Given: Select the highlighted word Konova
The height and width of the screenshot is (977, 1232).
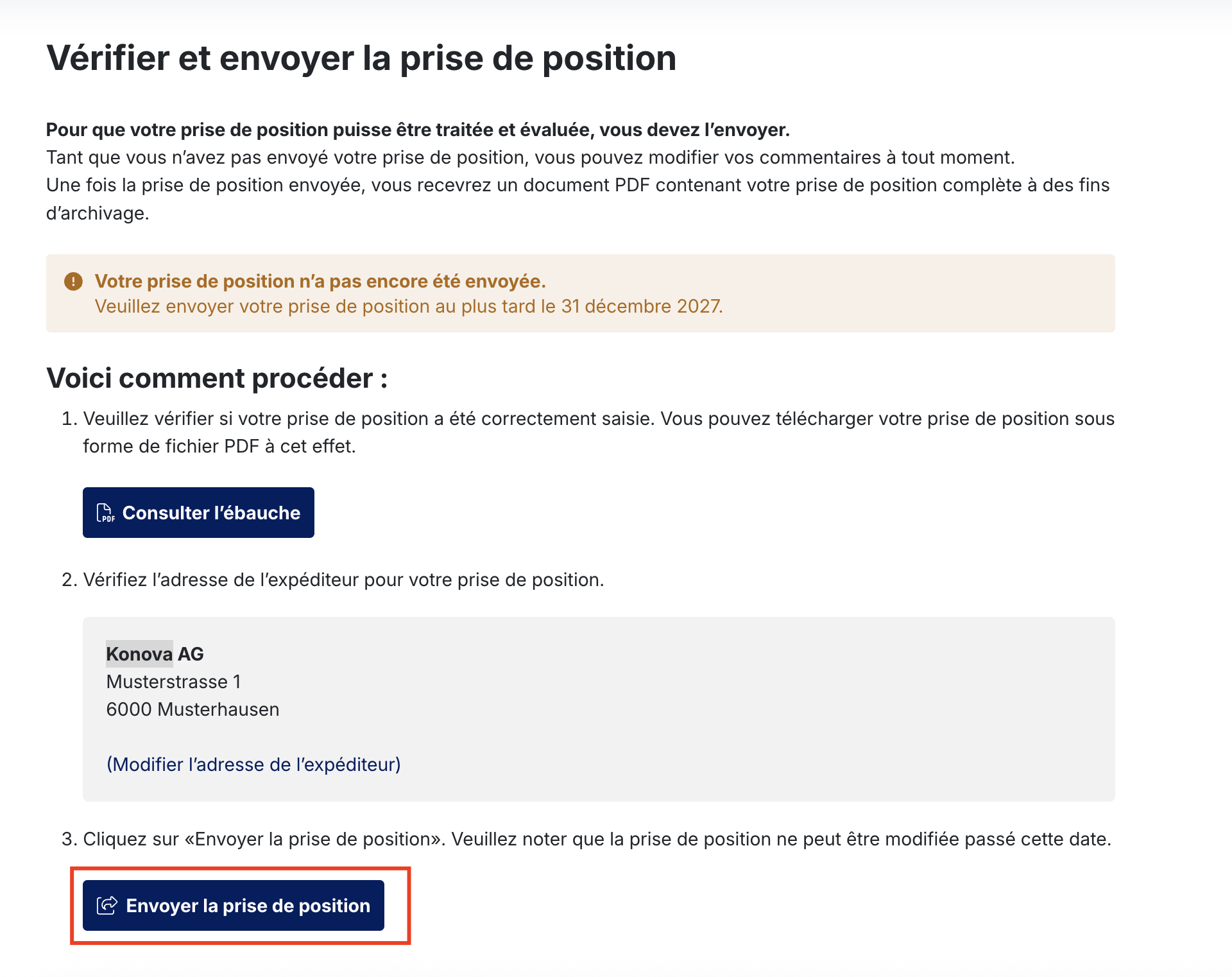Looking at the screenshot, I should (139, 653).
